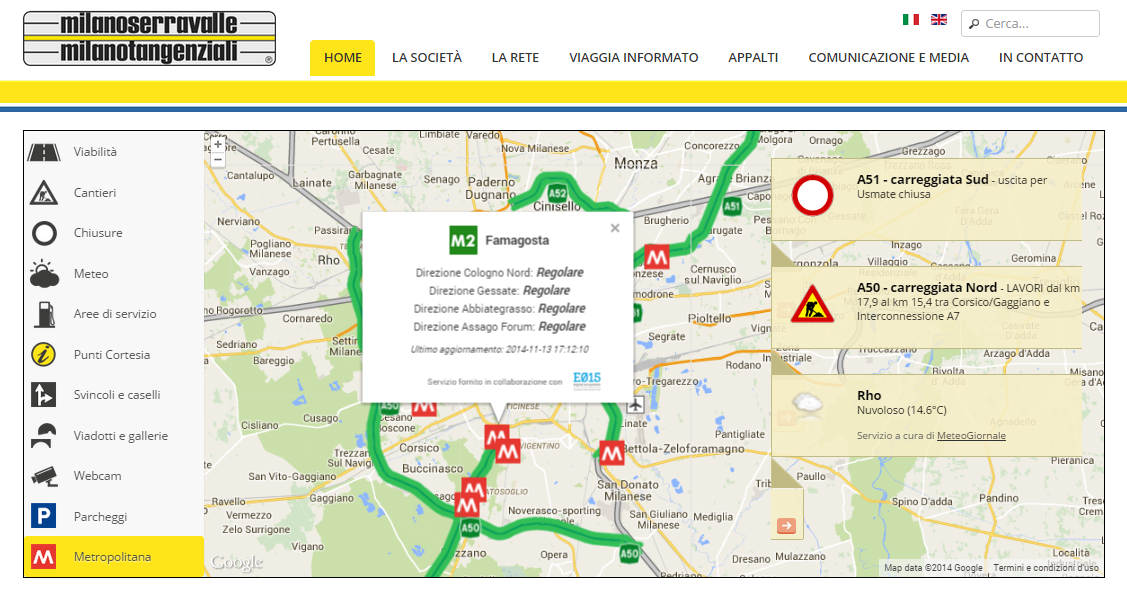Switch site language to English flag

[939, 19]
